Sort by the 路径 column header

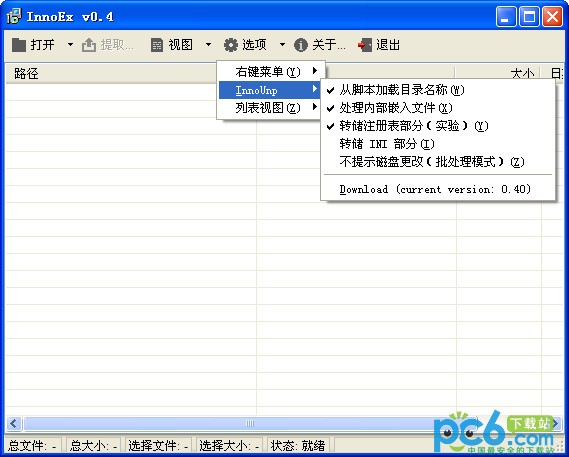click(111, 74)
